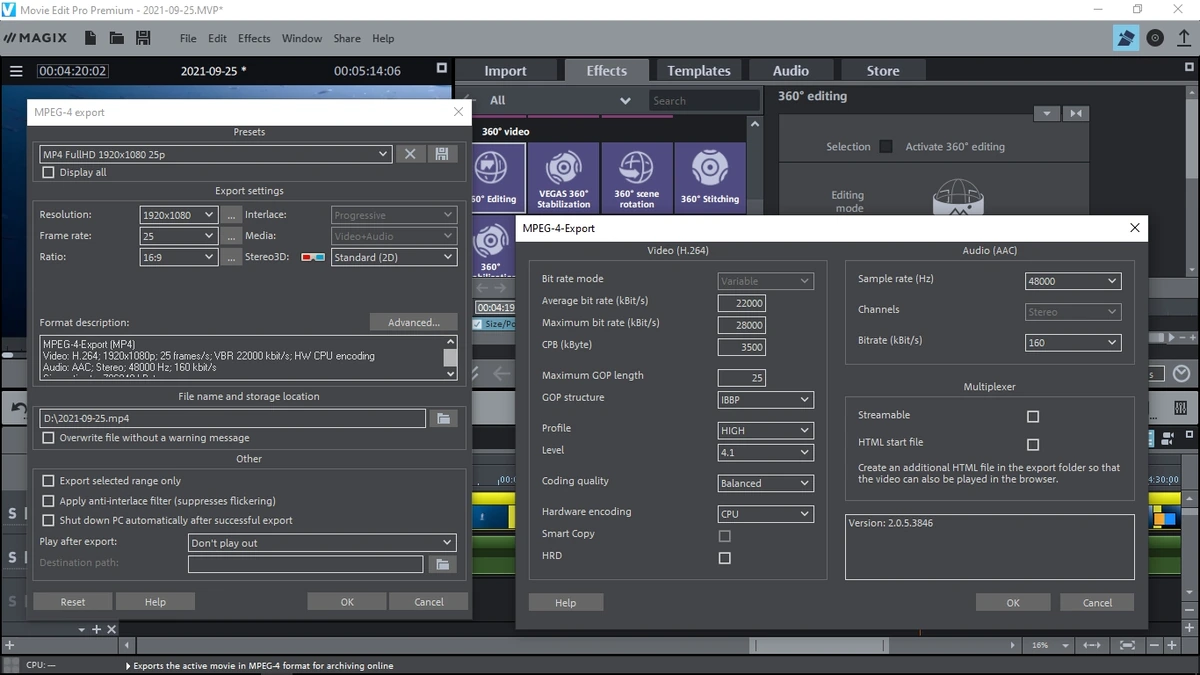Open the 360° editing panel arrow menu
Screen dimensions: 1200x675
(1046, 113)
